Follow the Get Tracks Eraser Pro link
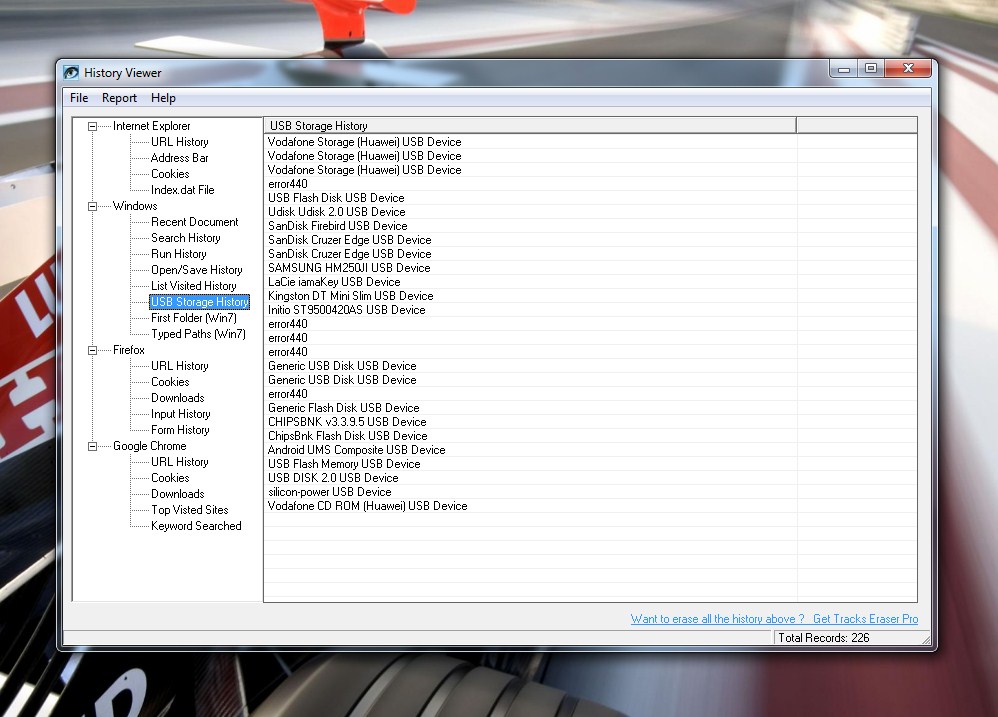This screenshot has width=998, height=717. pos(865,619)
